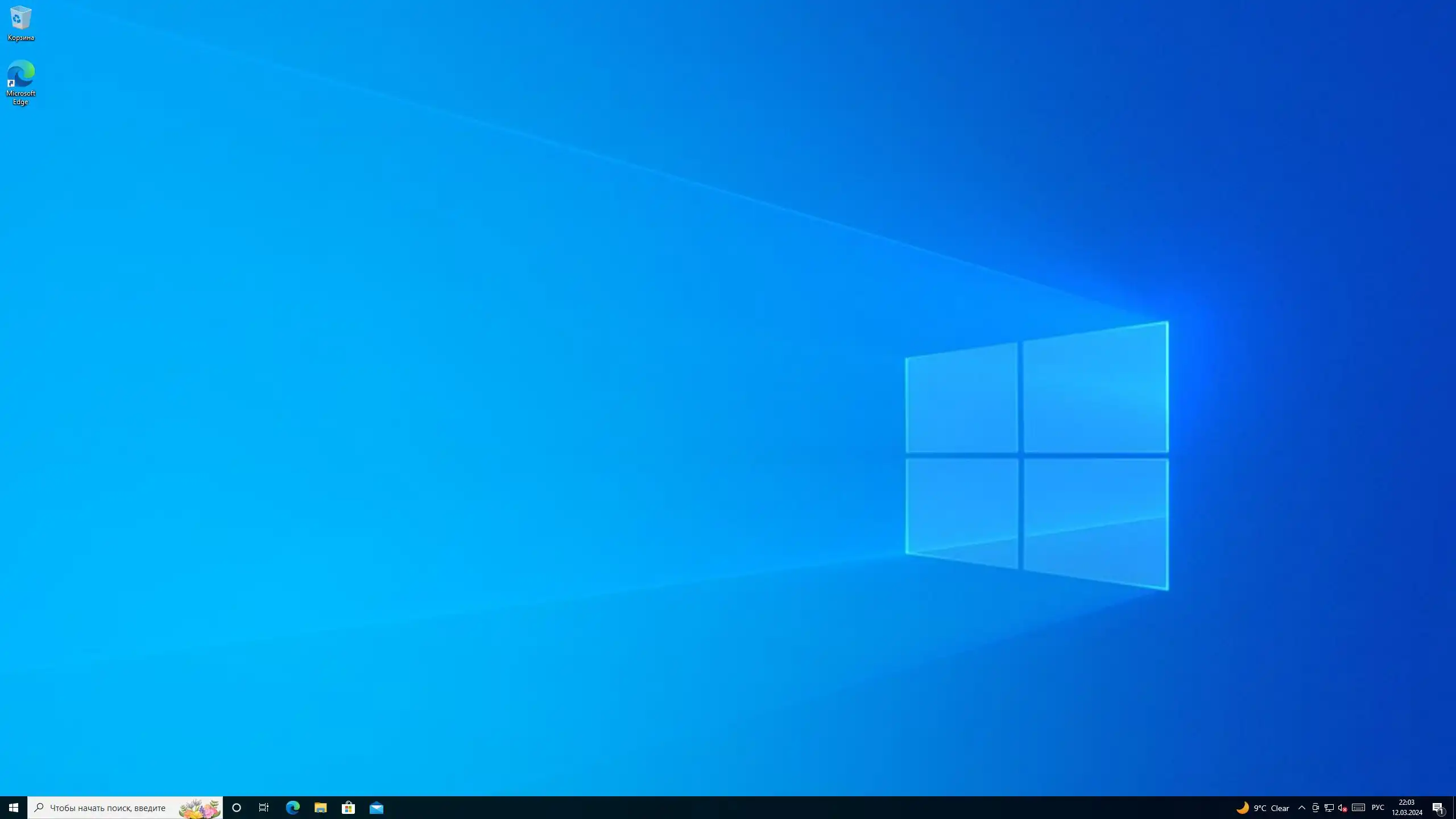Viewport: 1456px width, 819px height.
Task: Open the Windows Start menu
Action: click(x=14, y=808)
